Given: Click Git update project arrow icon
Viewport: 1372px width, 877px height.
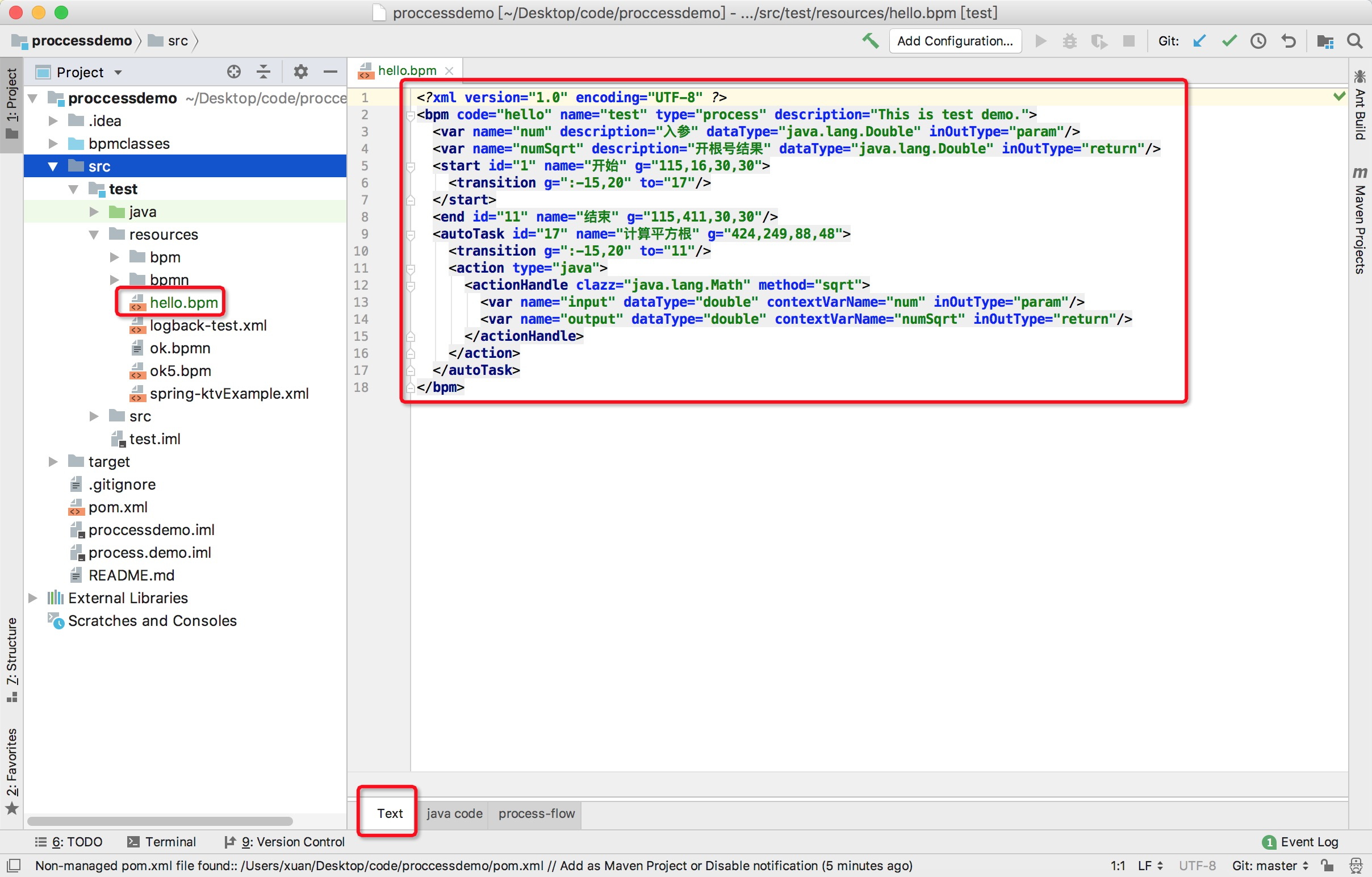Looking at the screenshot, I should pyautogui.click(x=1199, y=41).
